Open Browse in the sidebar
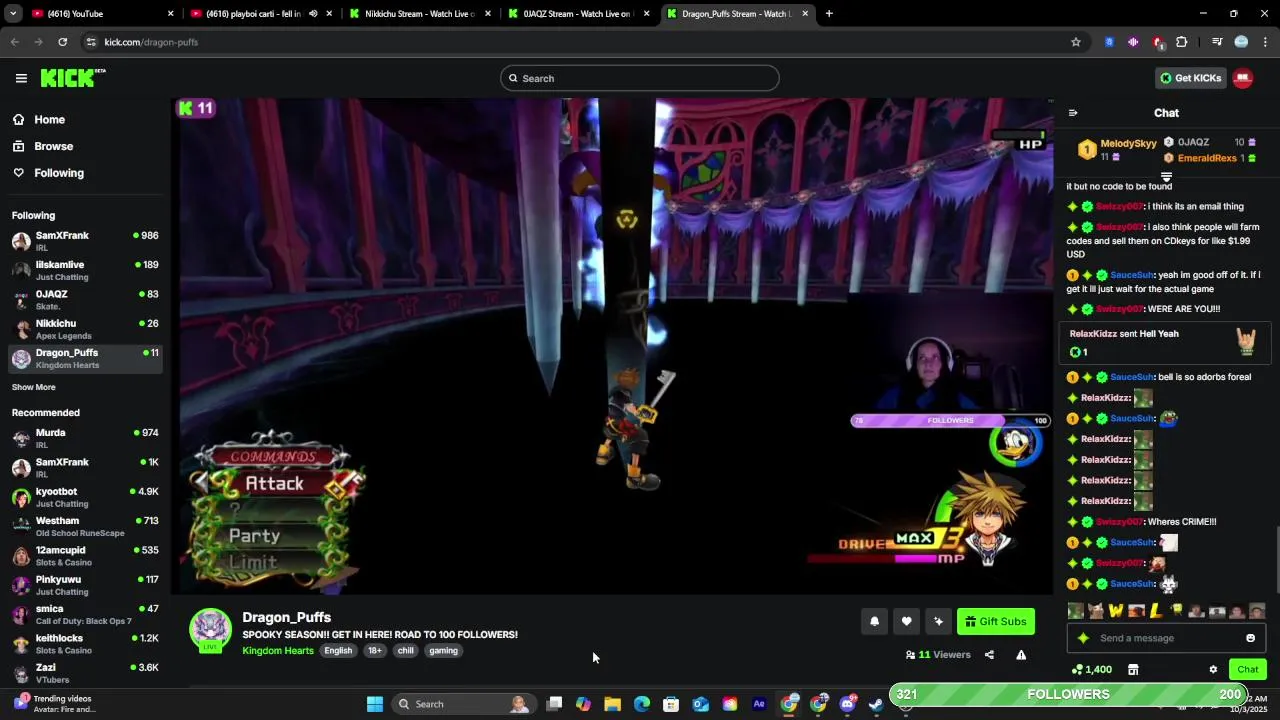1280x720 pixels. tap(53, 146)
